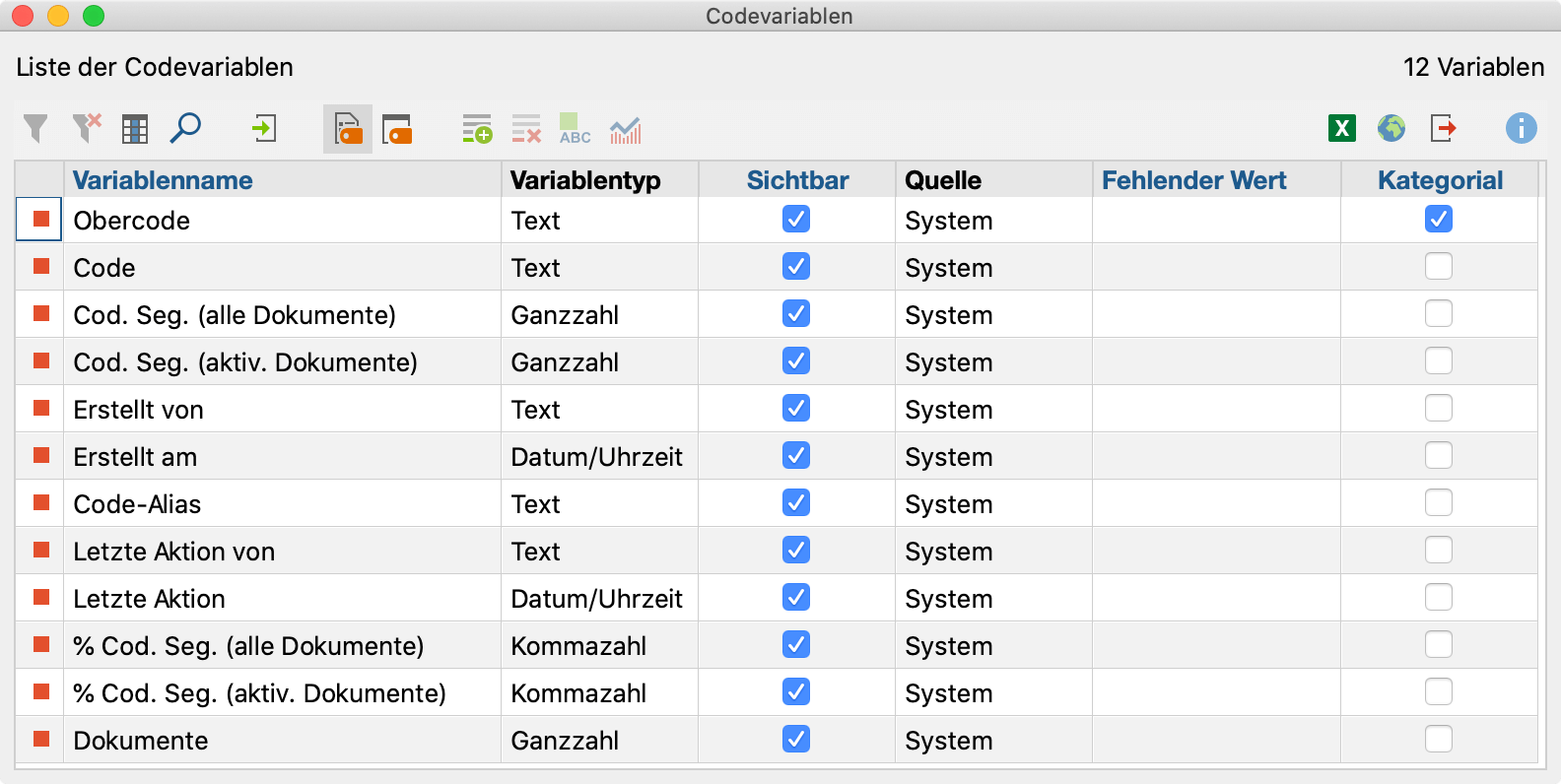Screen dimensions: 1561x784
Task: Click the ABC categorical variable icon
Action: tap(575, 129)
